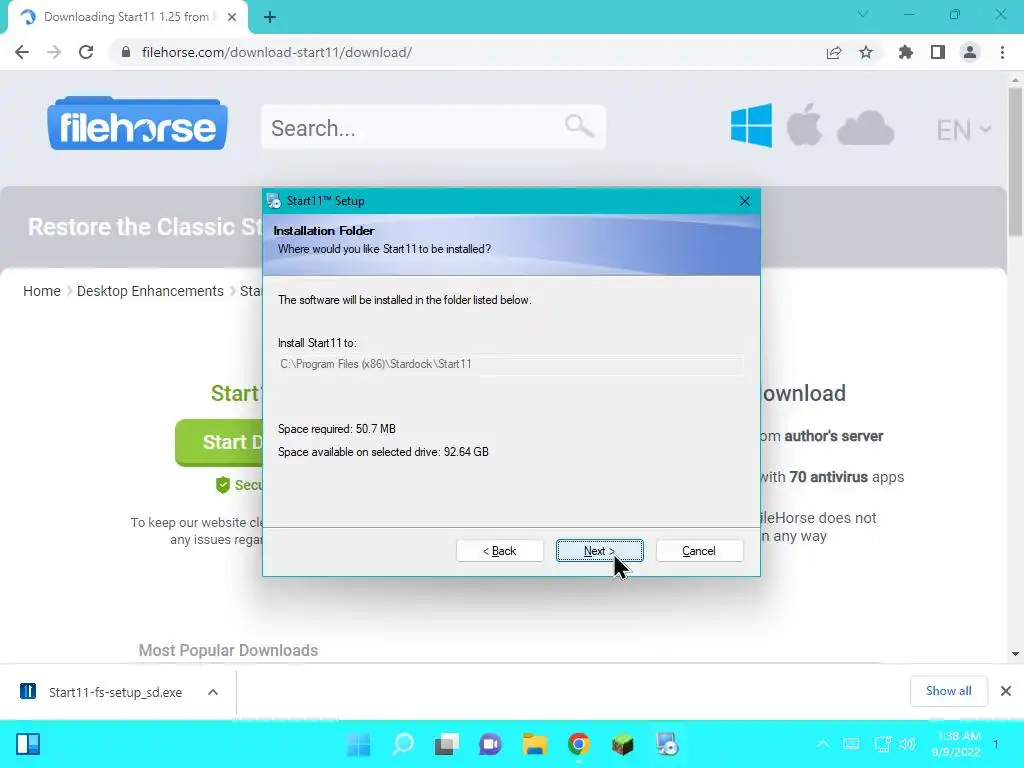Open File Explorer from taskbar
1024x768 pixels.
pos(534,744)
